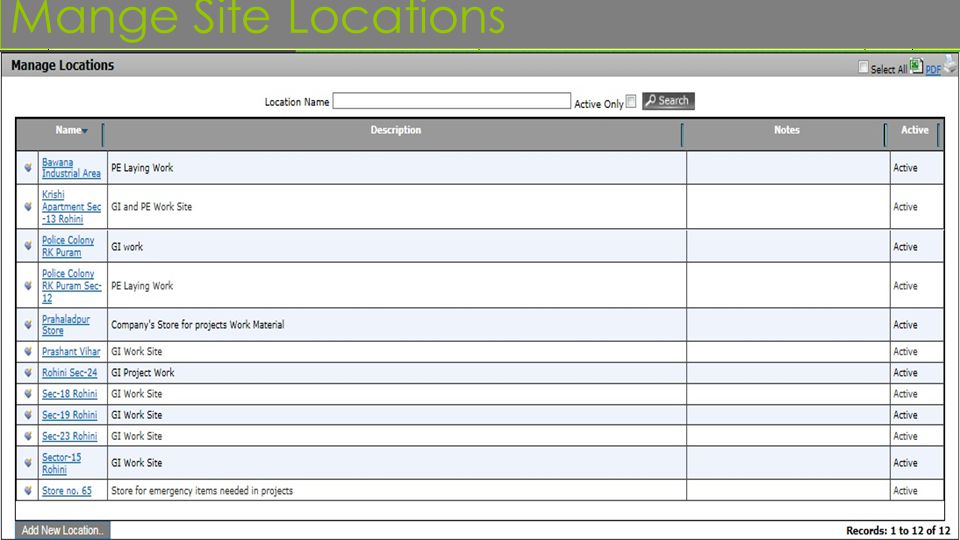Click row icon beside Sec-23 Rohini
Viewport: 960px width, 540px height.
tap(28, 436)
